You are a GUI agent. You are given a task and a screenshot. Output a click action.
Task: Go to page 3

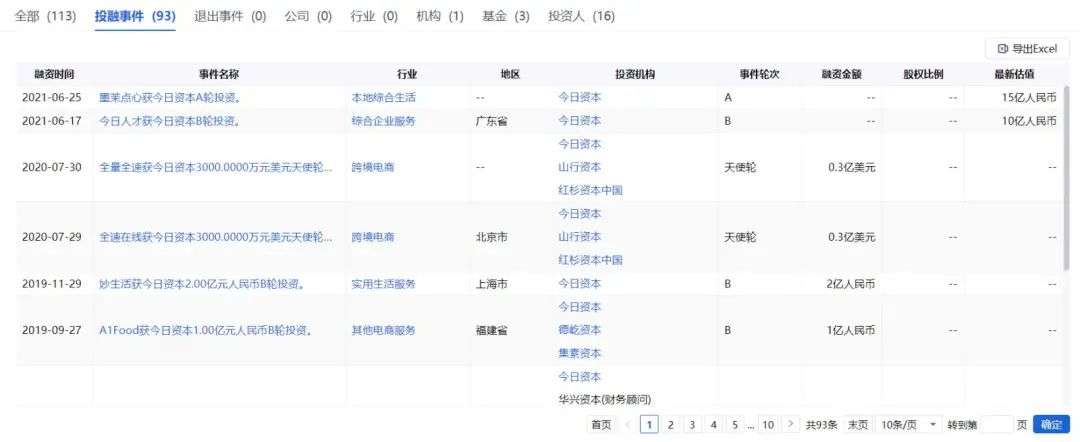tap(692, 424)
